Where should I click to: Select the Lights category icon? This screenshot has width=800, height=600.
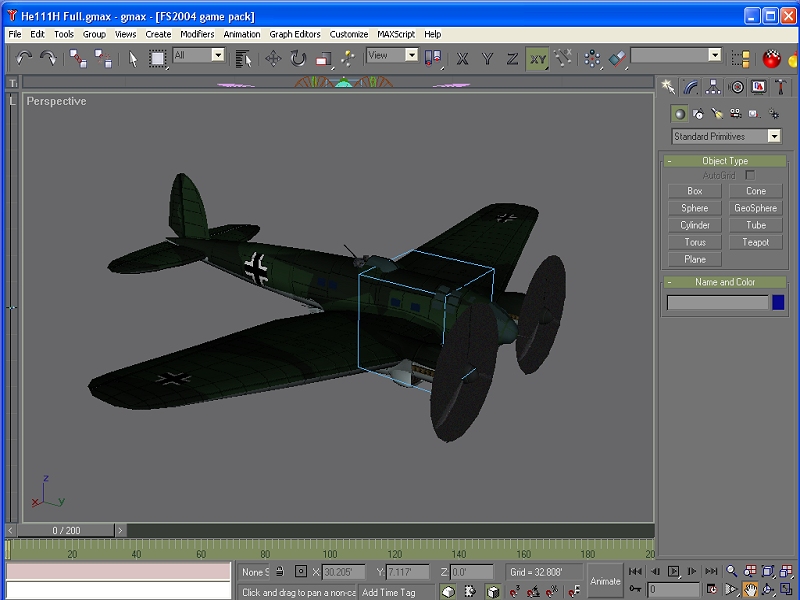click(x=717, y=114)
